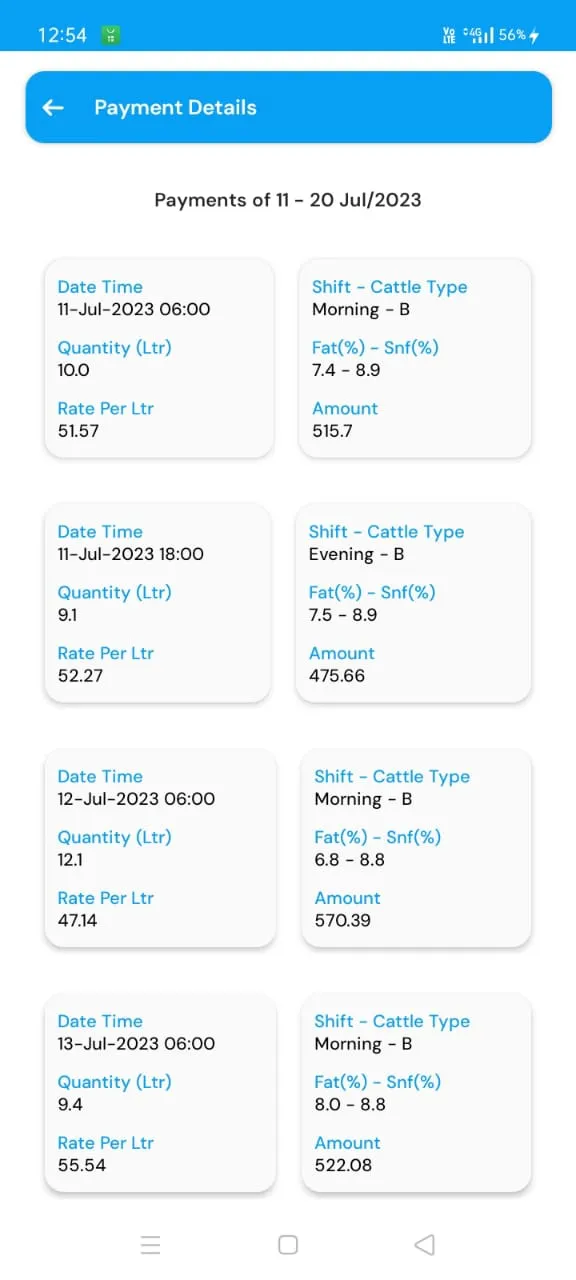This screenshot has height=1280, width=576.
Task: Open the 11-Jul-2023 06:00 date card
Action: click(159, 358)
